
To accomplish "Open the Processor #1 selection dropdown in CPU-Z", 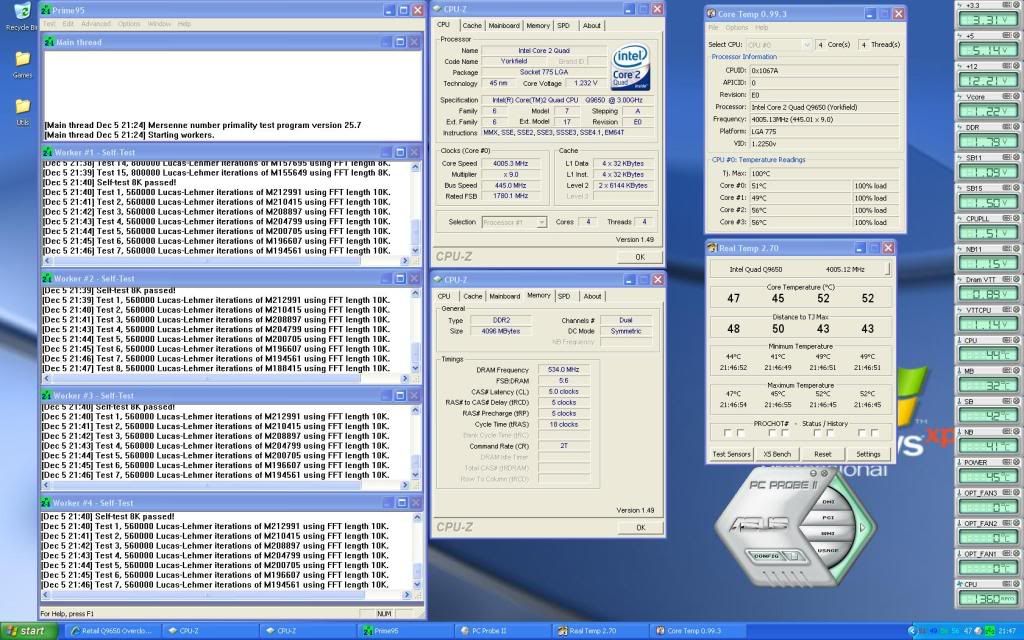I will [513, 222].
